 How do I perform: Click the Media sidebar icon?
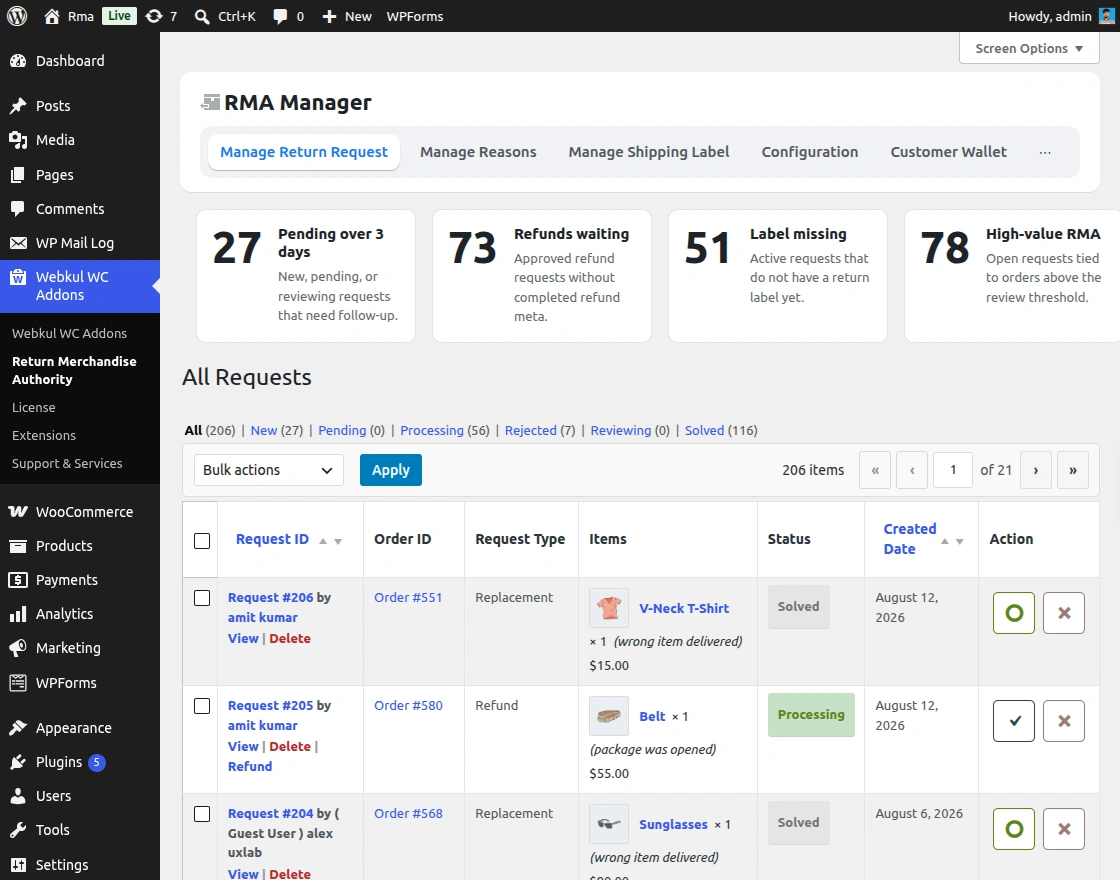tap(18, 140)
